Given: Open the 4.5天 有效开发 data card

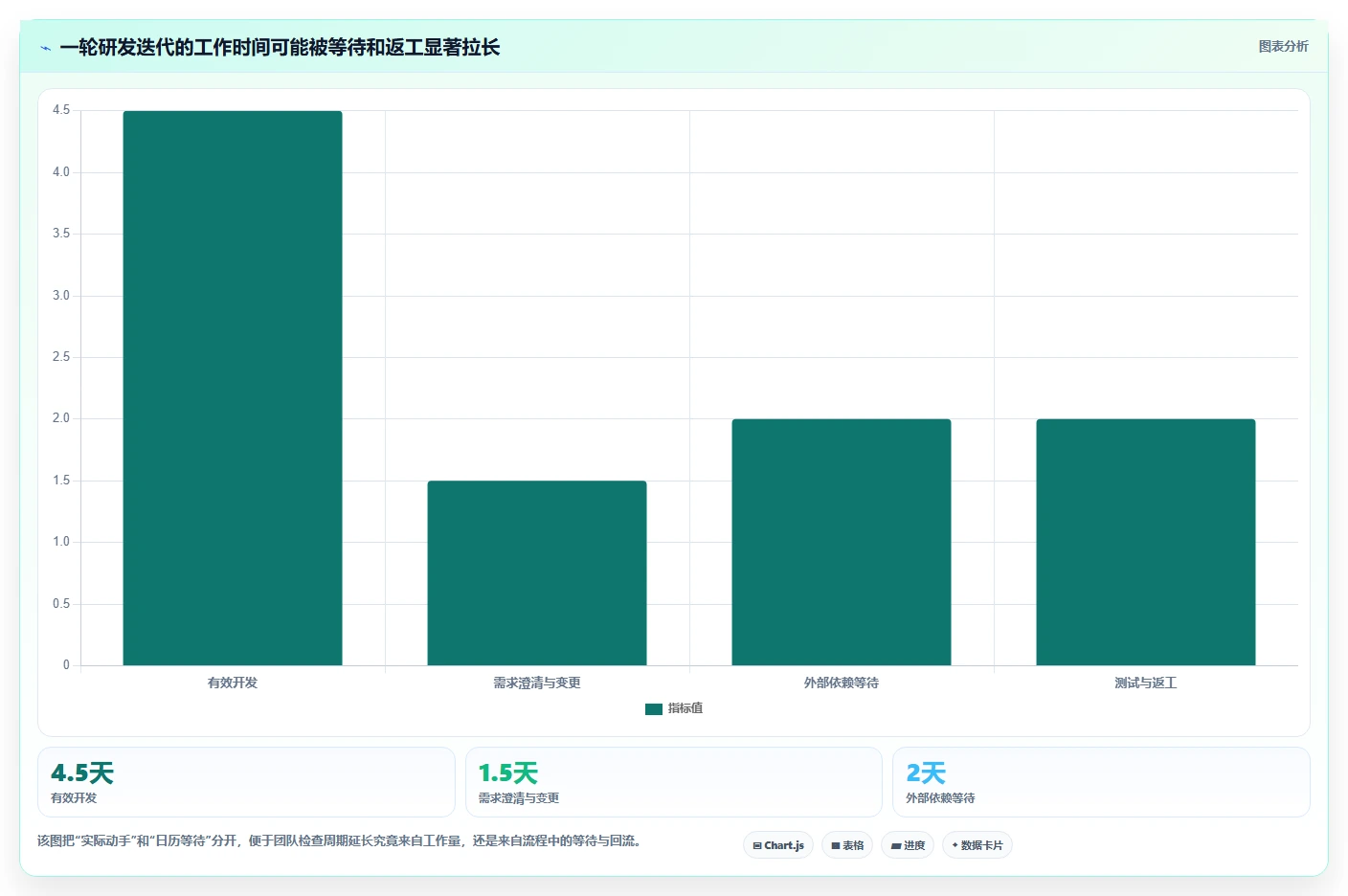Looking at the screenshot, I should coord(246,782).
